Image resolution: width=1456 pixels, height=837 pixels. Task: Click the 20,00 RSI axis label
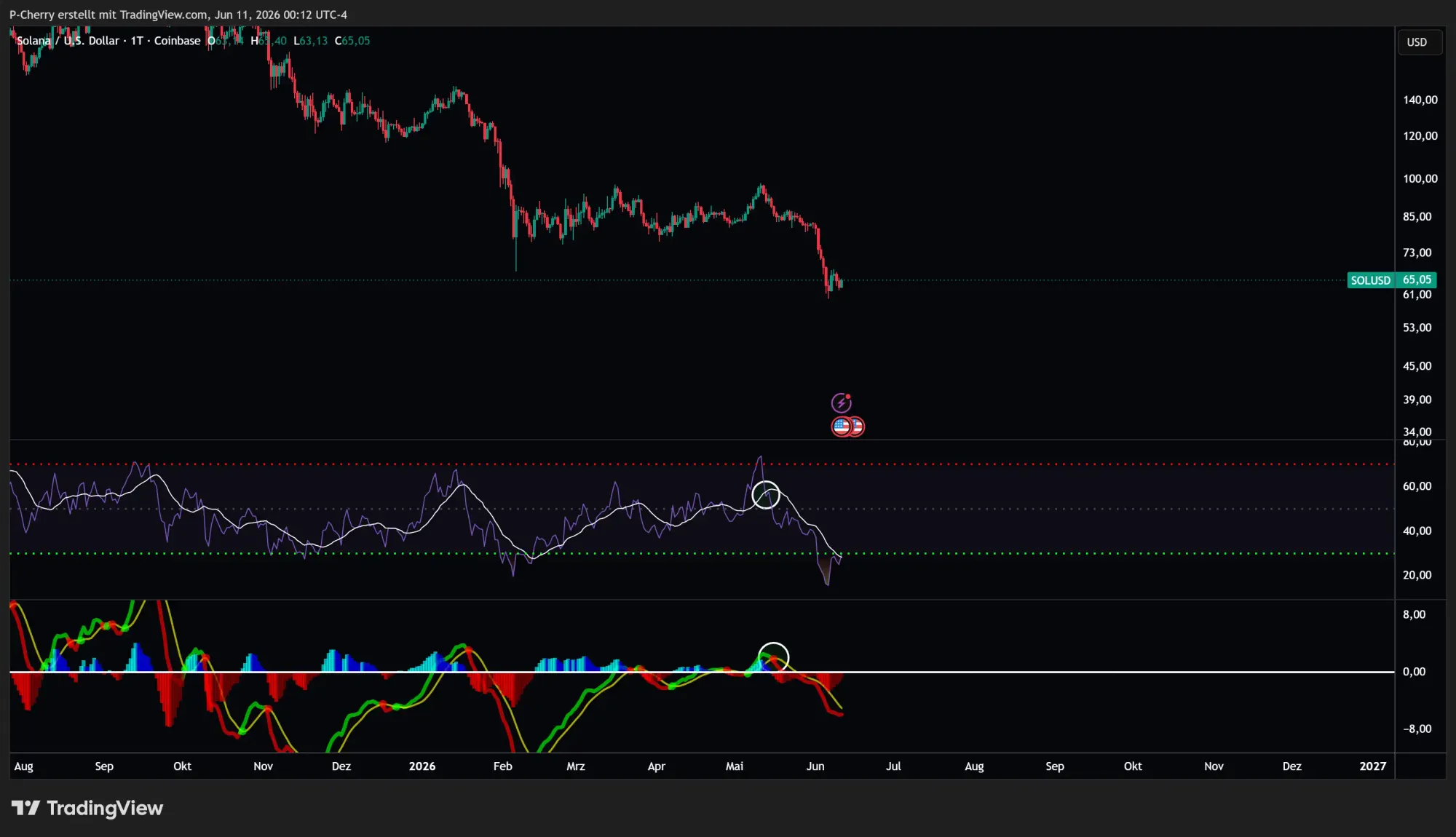point(1417,575)
